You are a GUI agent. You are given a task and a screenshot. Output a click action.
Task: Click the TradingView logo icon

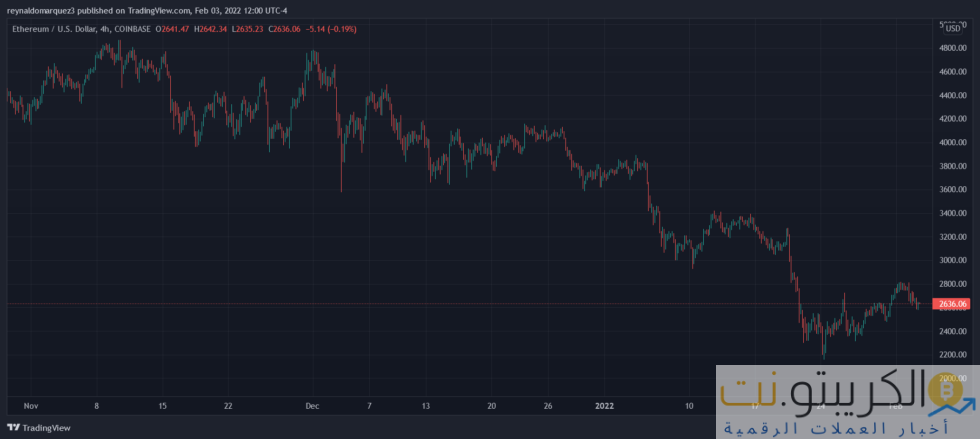tap(12, 427)
